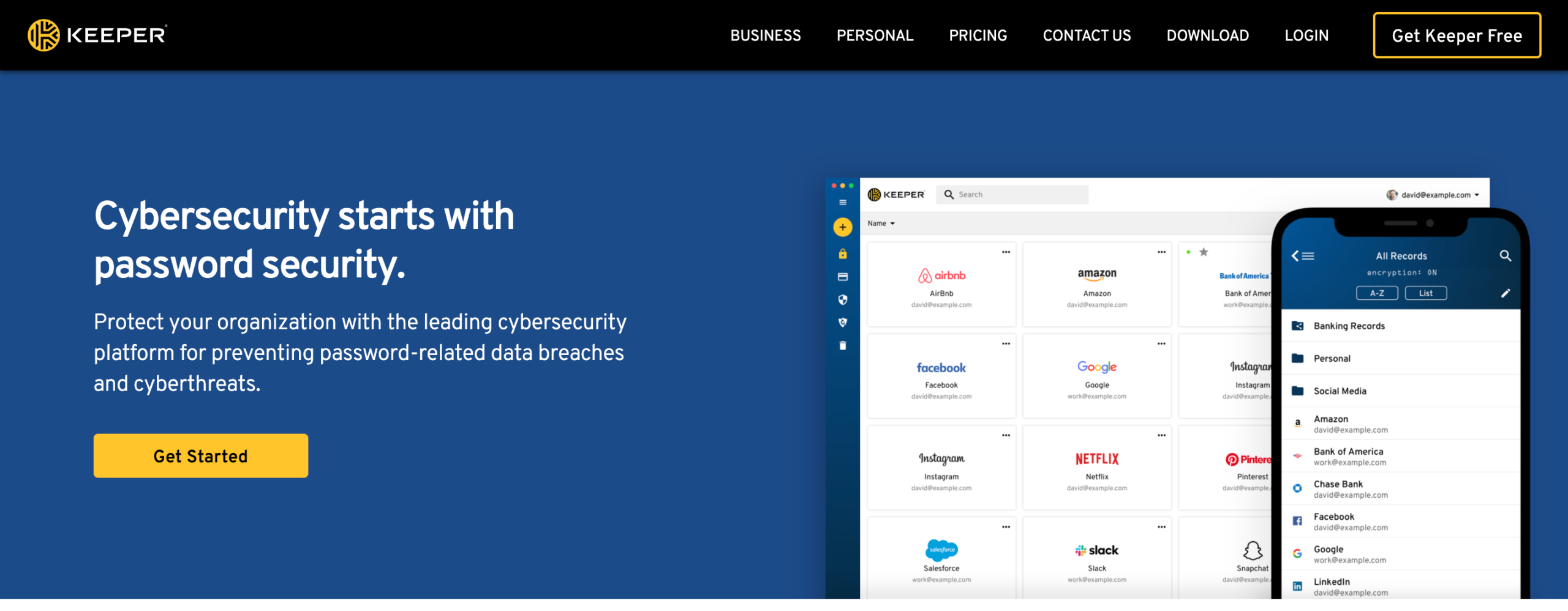1568x611 pixels.
Task: Open the three-dot menu on the AirBnb card
Action: [1006, 252]
